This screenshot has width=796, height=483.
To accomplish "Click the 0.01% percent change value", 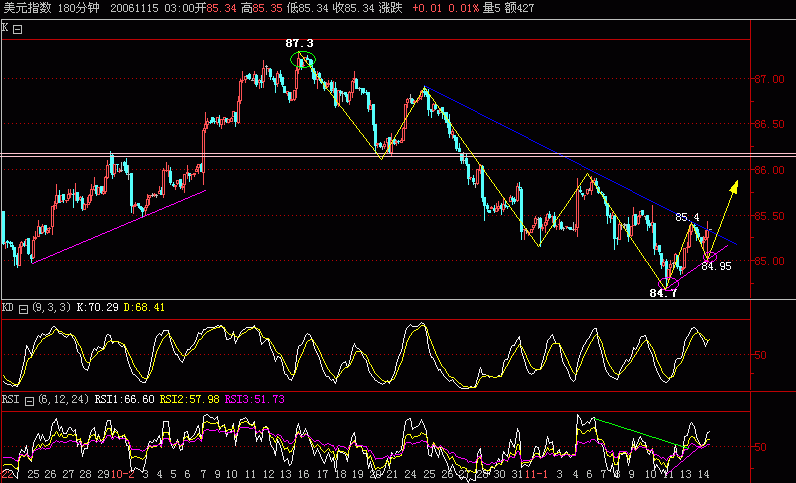I will click(463, 8).
